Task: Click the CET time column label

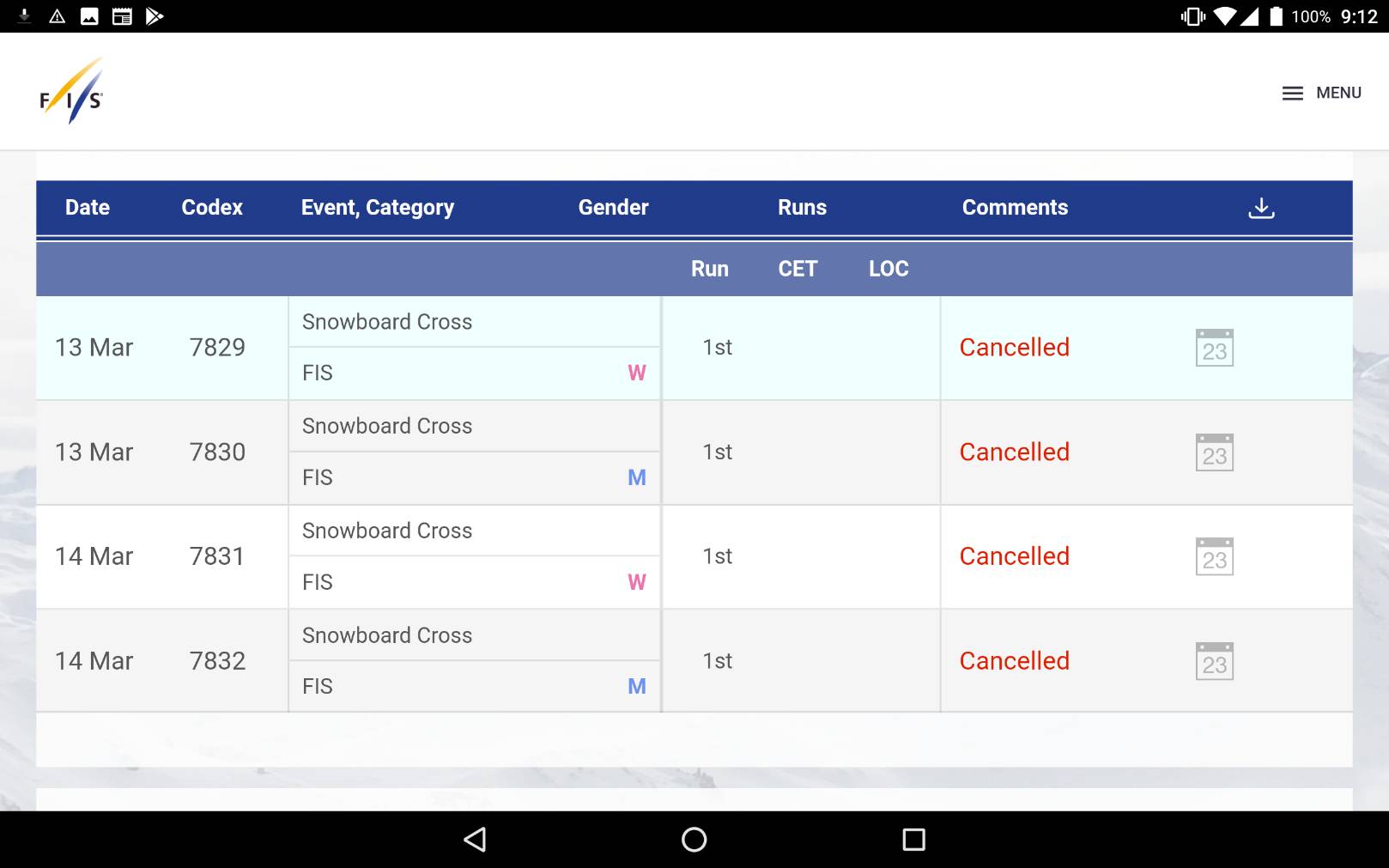Action: point(798,270)
